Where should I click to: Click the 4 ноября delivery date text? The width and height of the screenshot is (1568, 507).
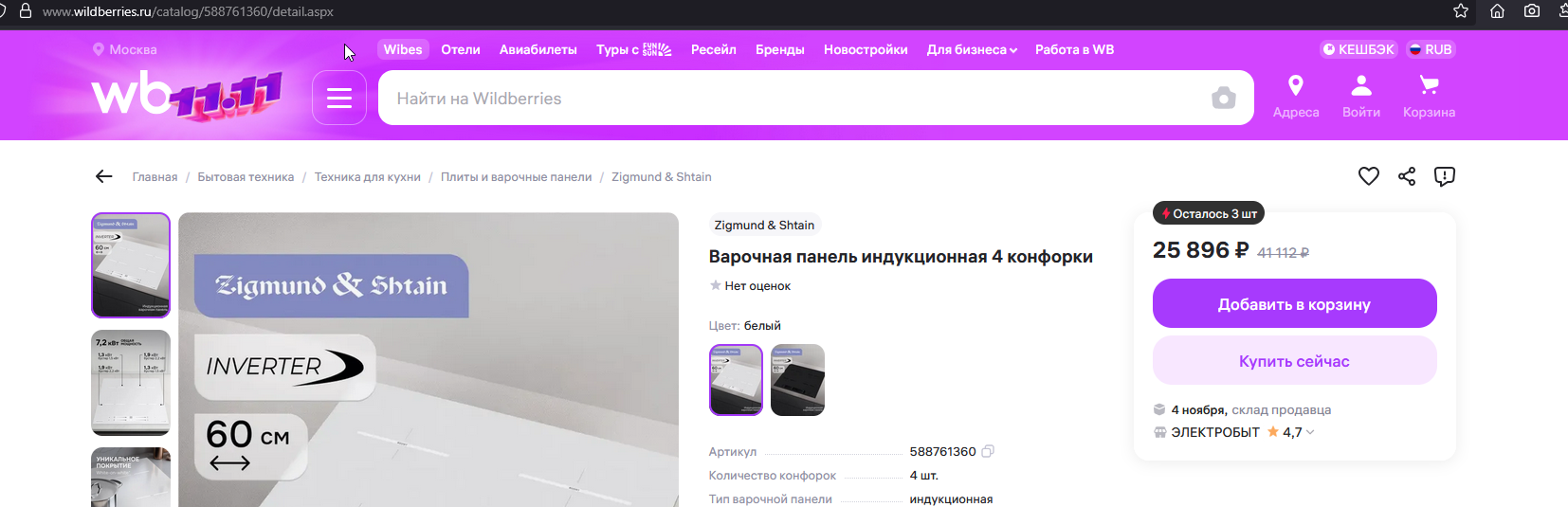(1199, 409)
